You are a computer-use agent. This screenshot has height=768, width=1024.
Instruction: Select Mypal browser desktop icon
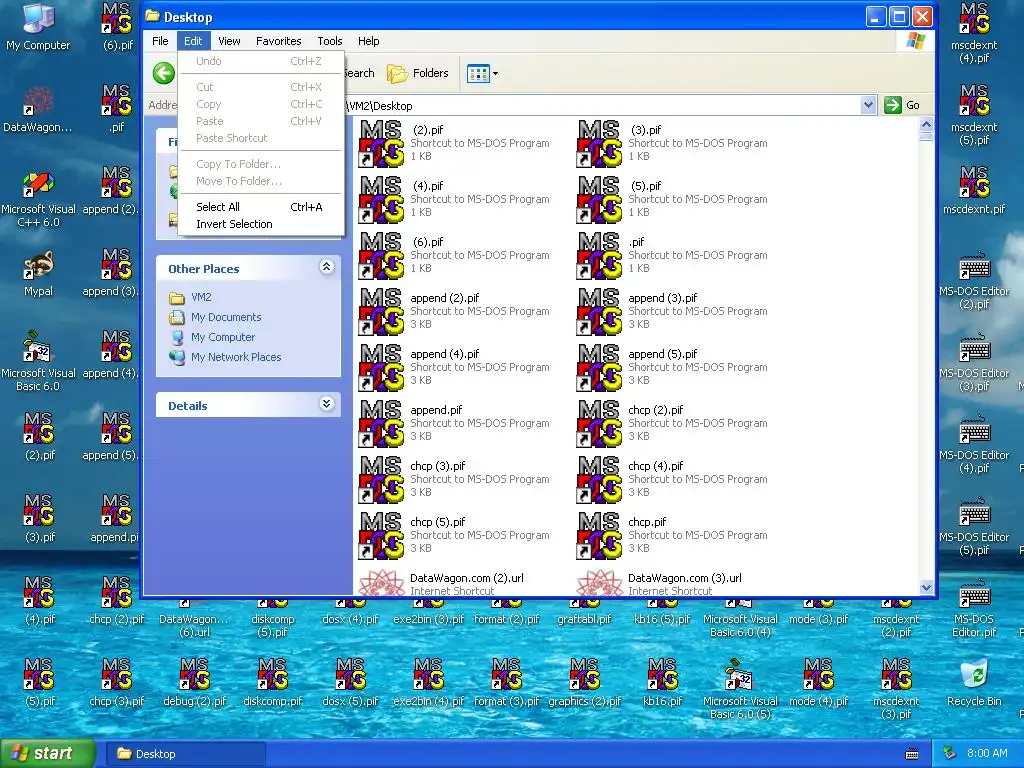(39, 274)
